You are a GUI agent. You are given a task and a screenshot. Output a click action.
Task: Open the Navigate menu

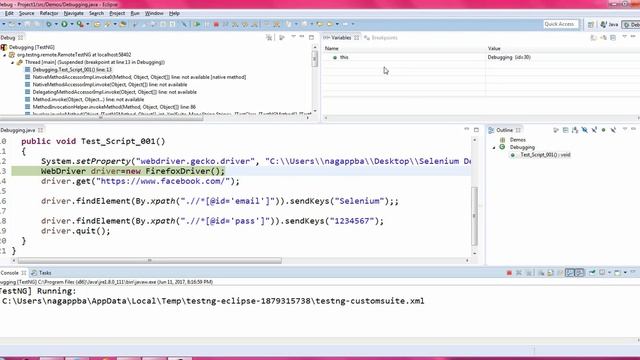(73, 13)
